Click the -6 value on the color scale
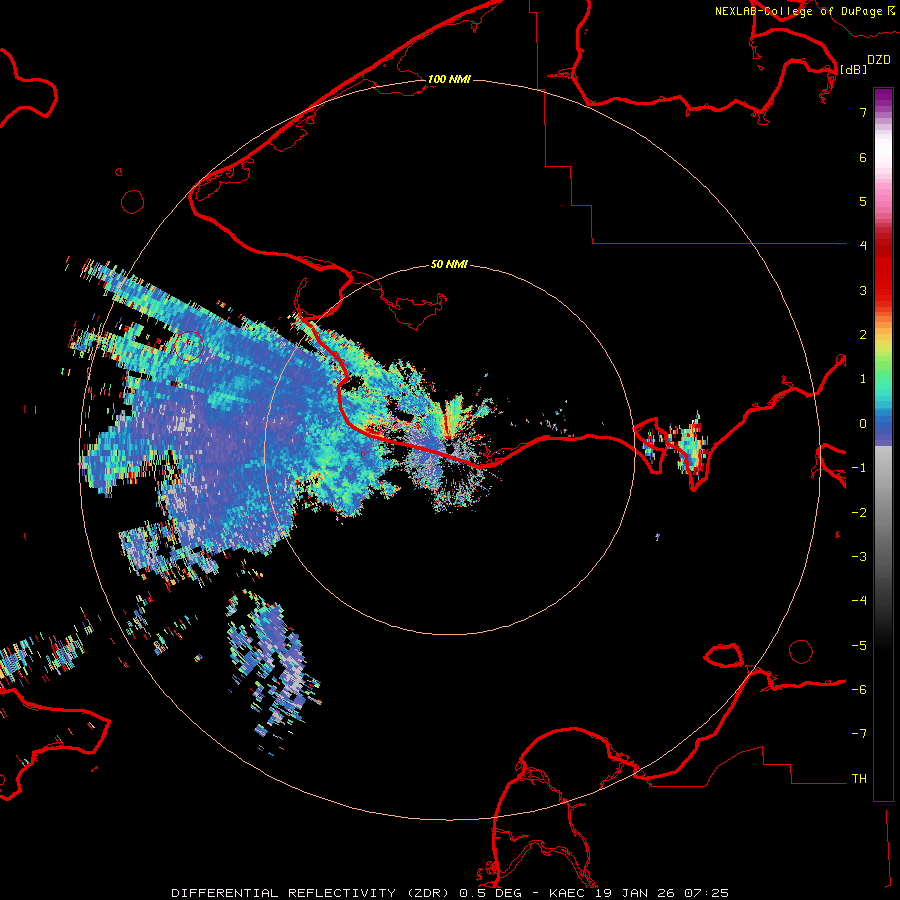900x900 pixels. [859, 690]
